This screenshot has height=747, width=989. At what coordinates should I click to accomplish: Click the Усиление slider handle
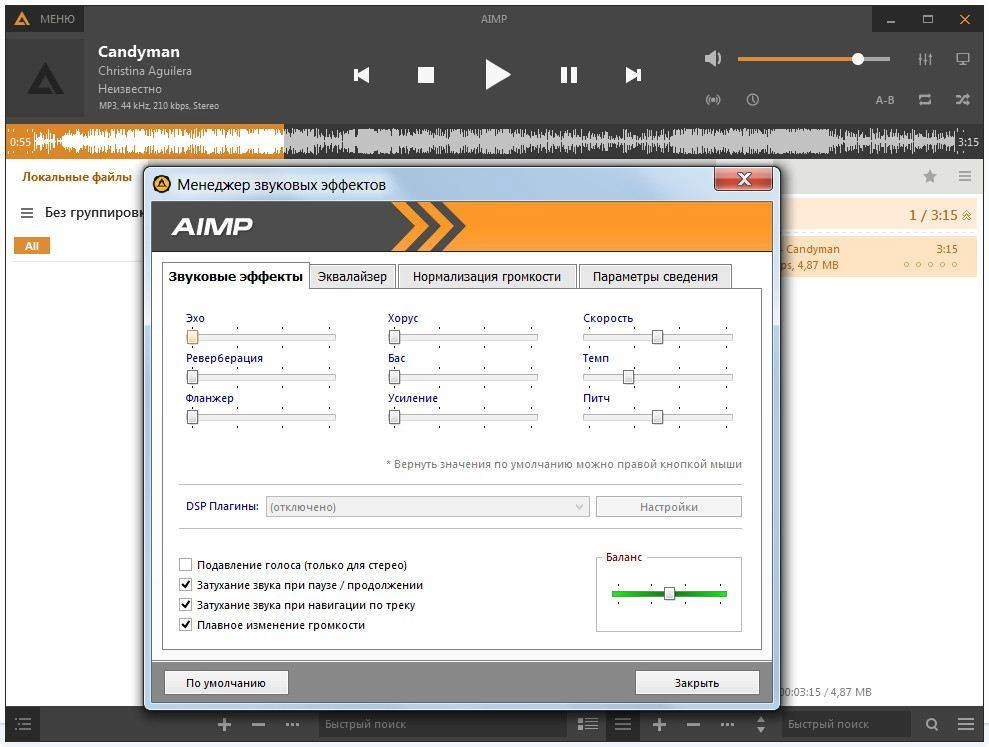pos(394,417)
